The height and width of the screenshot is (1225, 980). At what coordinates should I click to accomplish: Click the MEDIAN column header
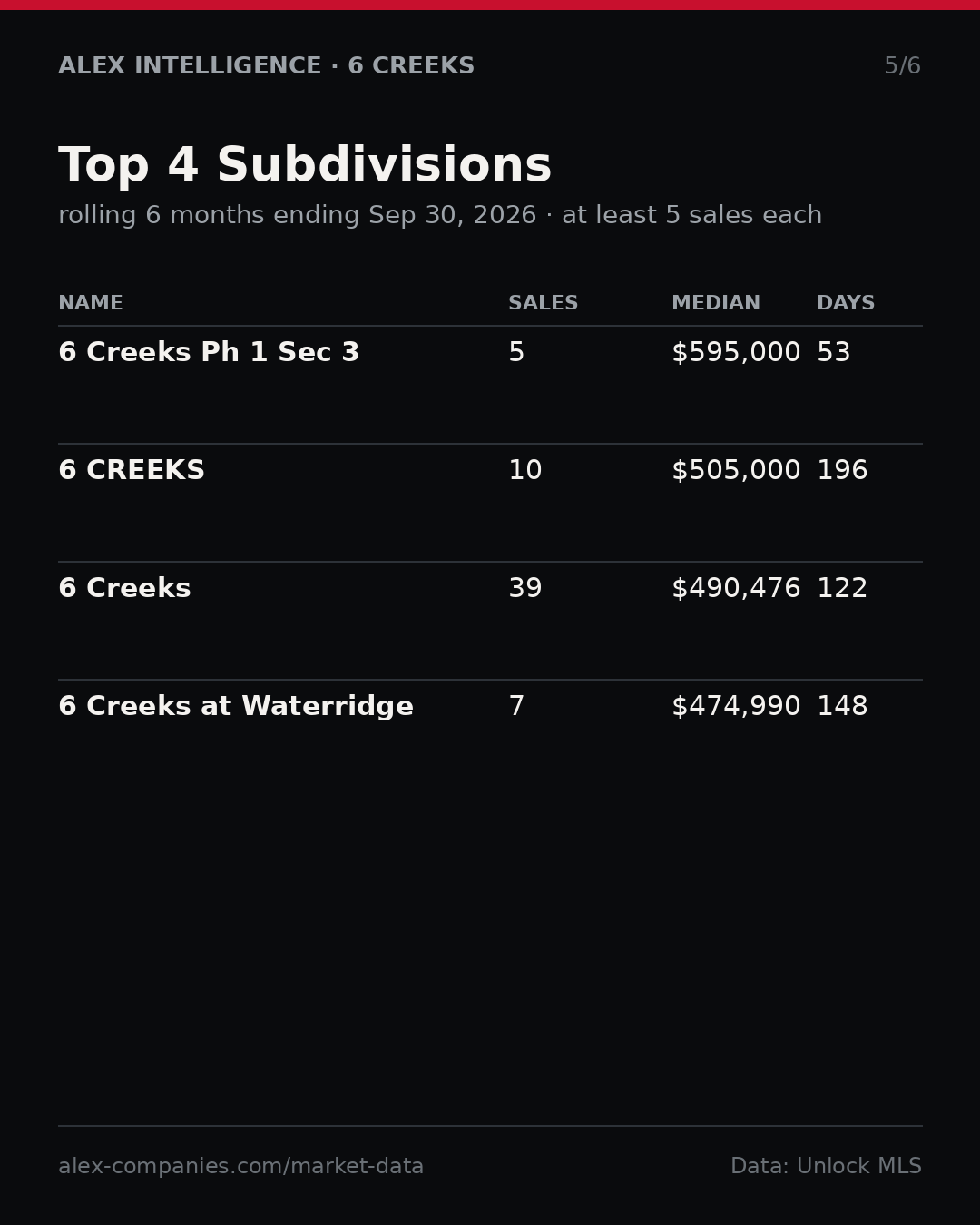pyautogui.click(x=716, y=303)
